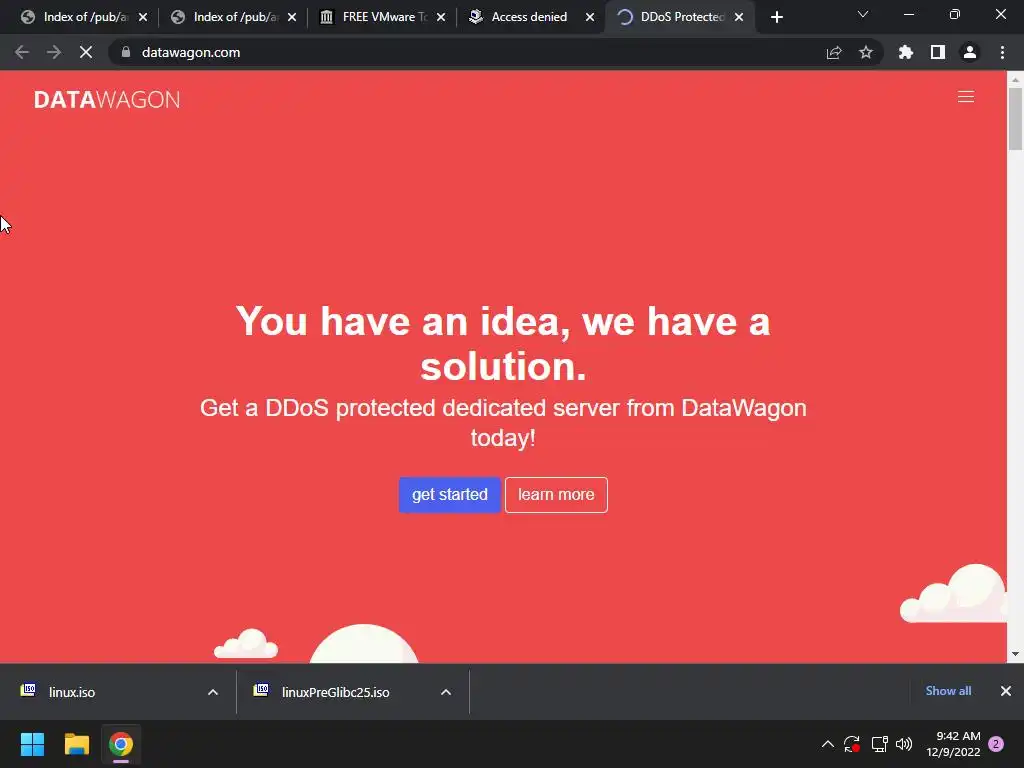The image size is (1024, 768).
Task: Open volume control tray icon
Action: click(x=904, y=744)
